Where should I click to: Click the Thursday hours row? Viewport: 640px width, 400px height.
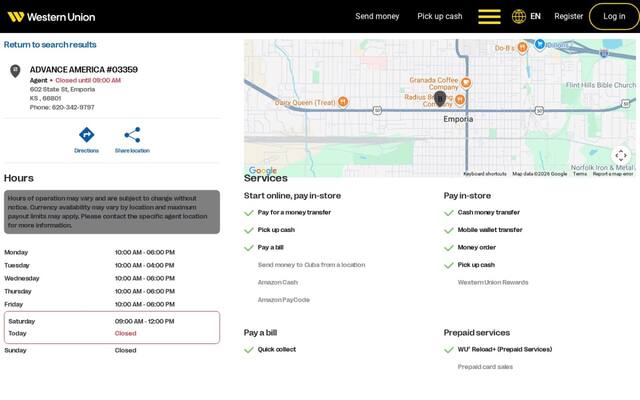pyautogui.click(x=112, y=291)
